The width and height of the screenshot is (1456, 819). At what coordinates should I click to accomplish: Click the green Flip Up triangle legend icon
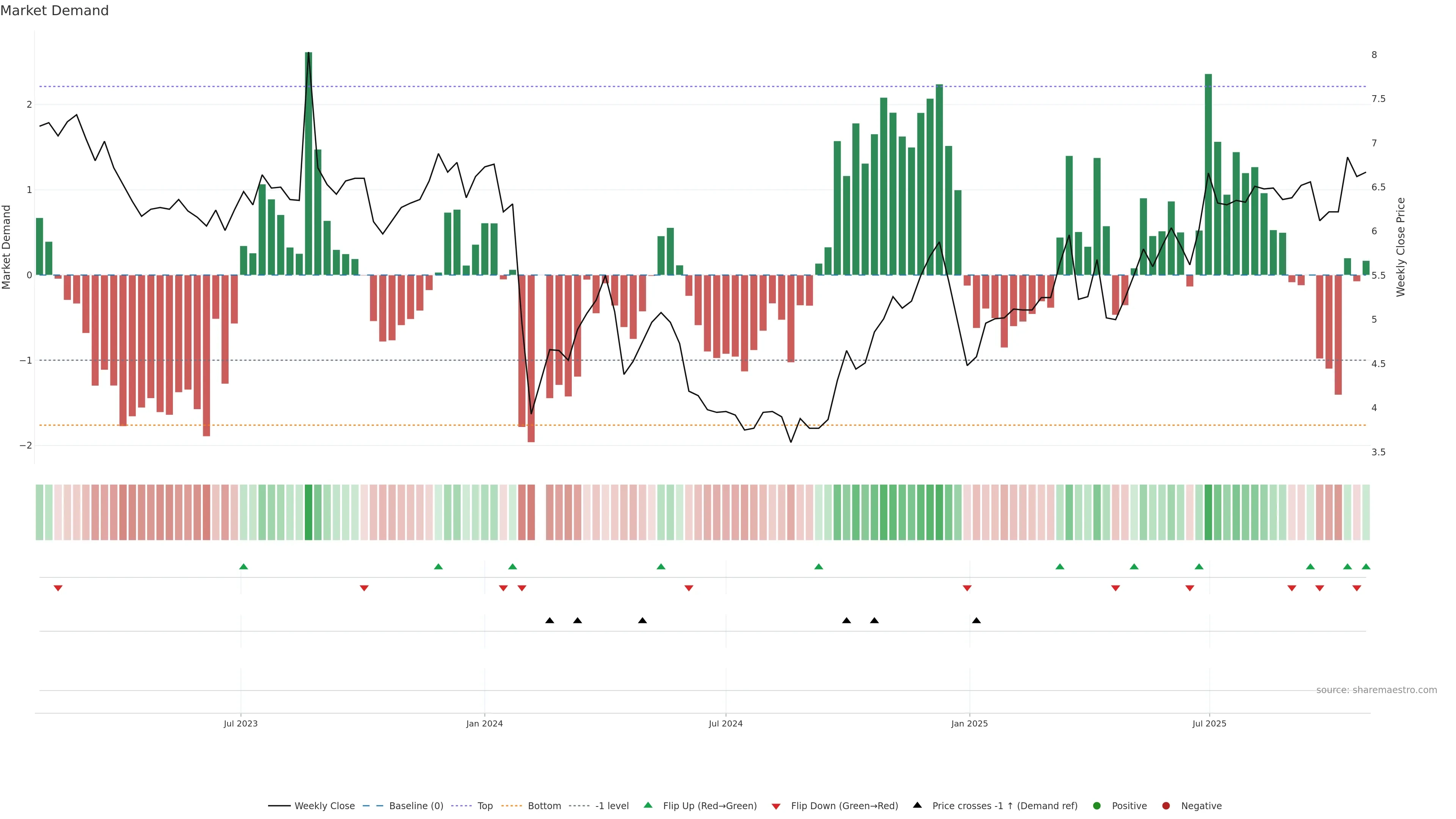[648, 805]
